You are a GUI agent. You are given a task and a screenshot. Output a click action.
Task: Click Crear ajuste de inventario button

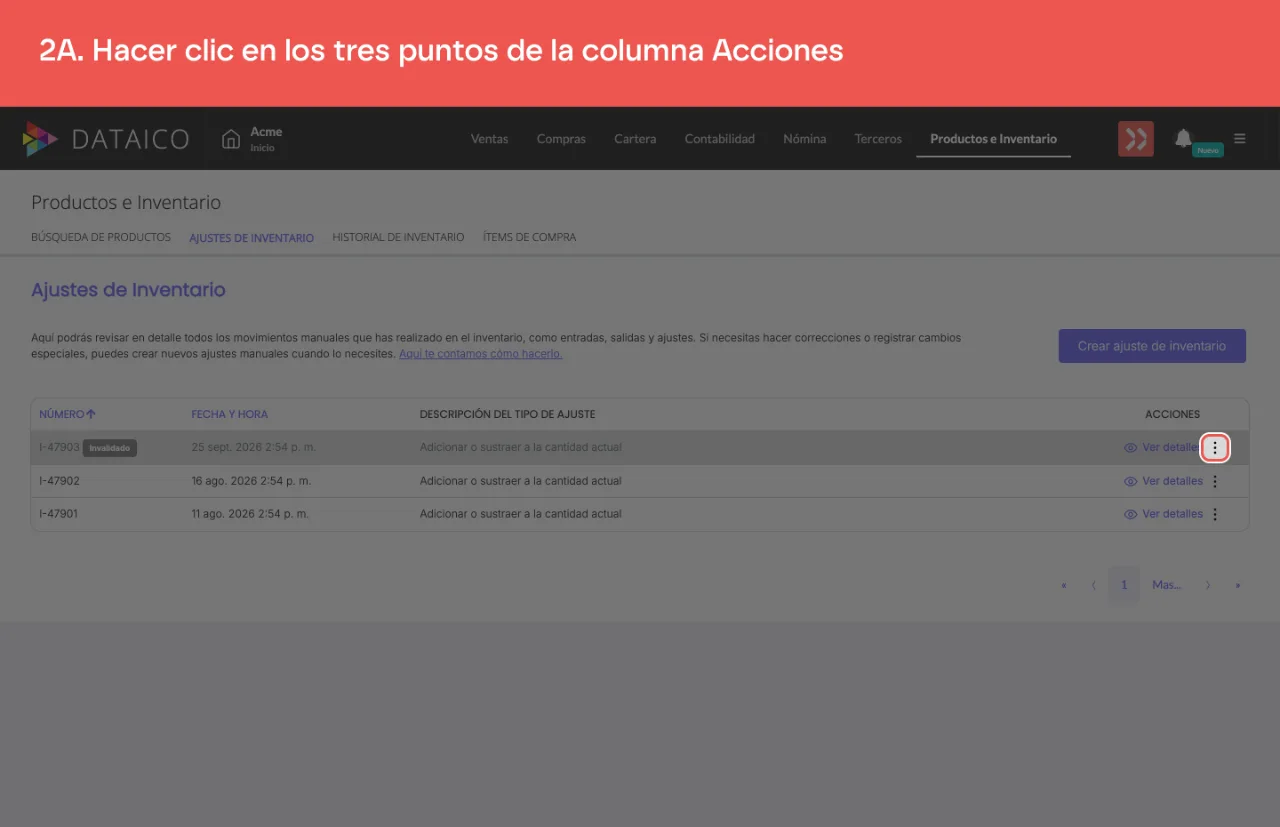pos(1152,346)
